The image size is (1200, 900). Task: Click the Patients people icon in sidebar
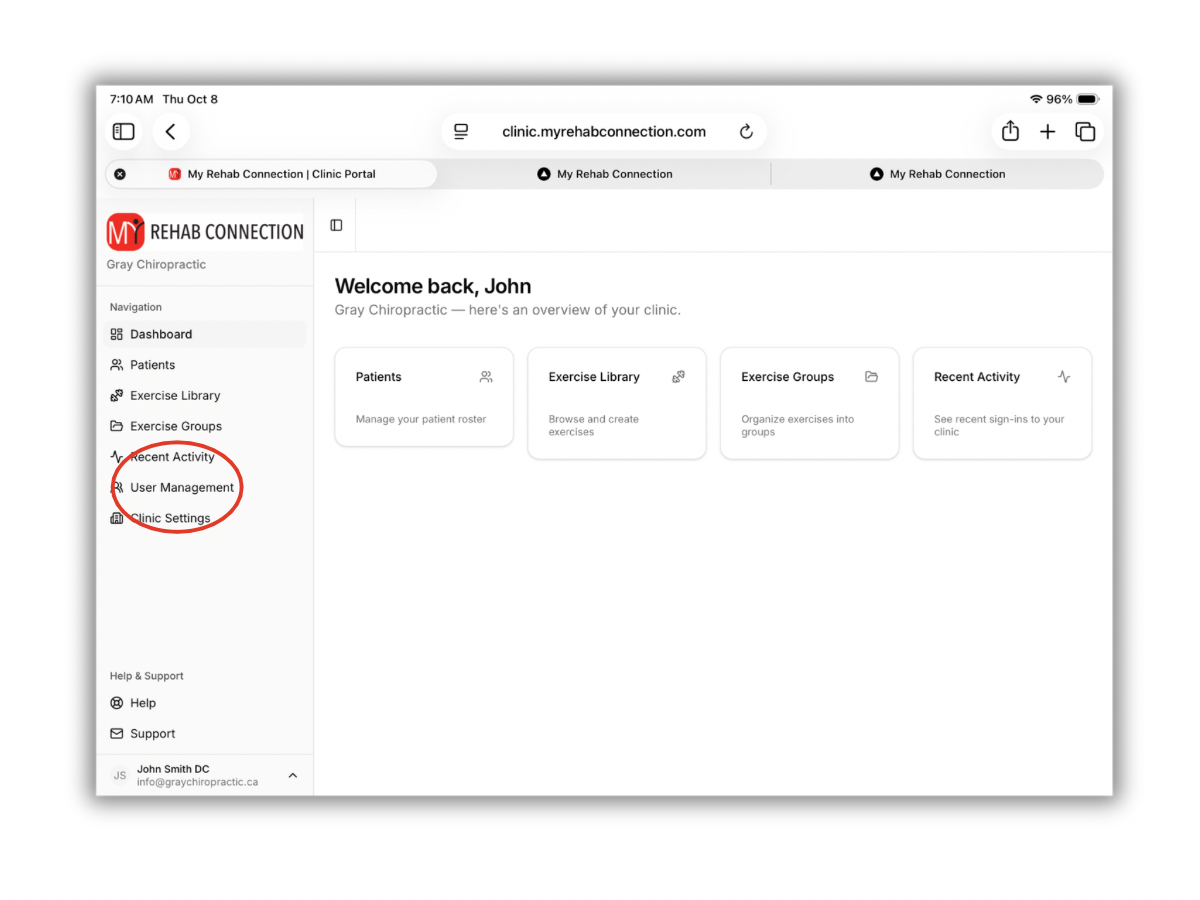pos(117,365)
